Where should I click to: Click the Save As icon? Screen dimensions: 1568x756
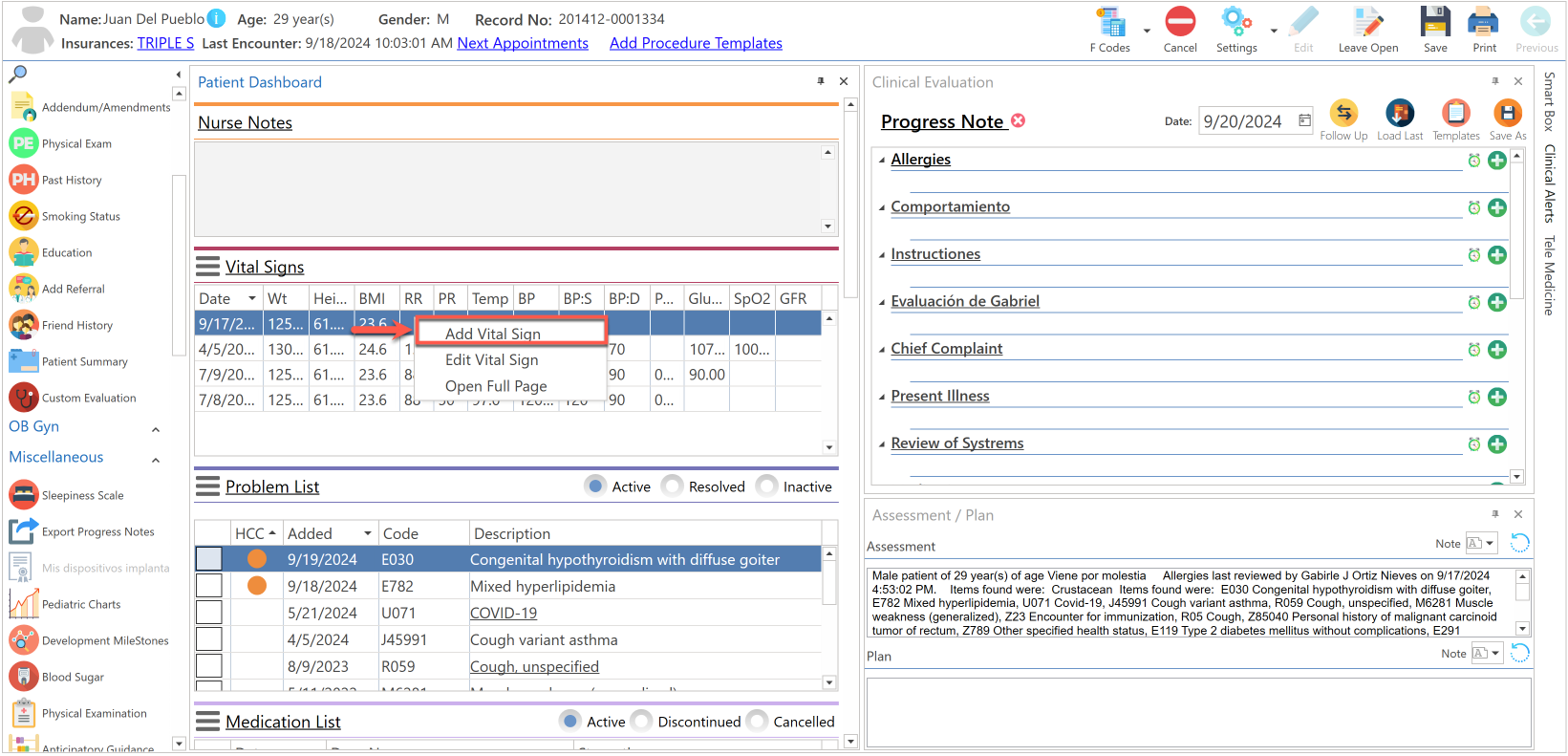1508,114
